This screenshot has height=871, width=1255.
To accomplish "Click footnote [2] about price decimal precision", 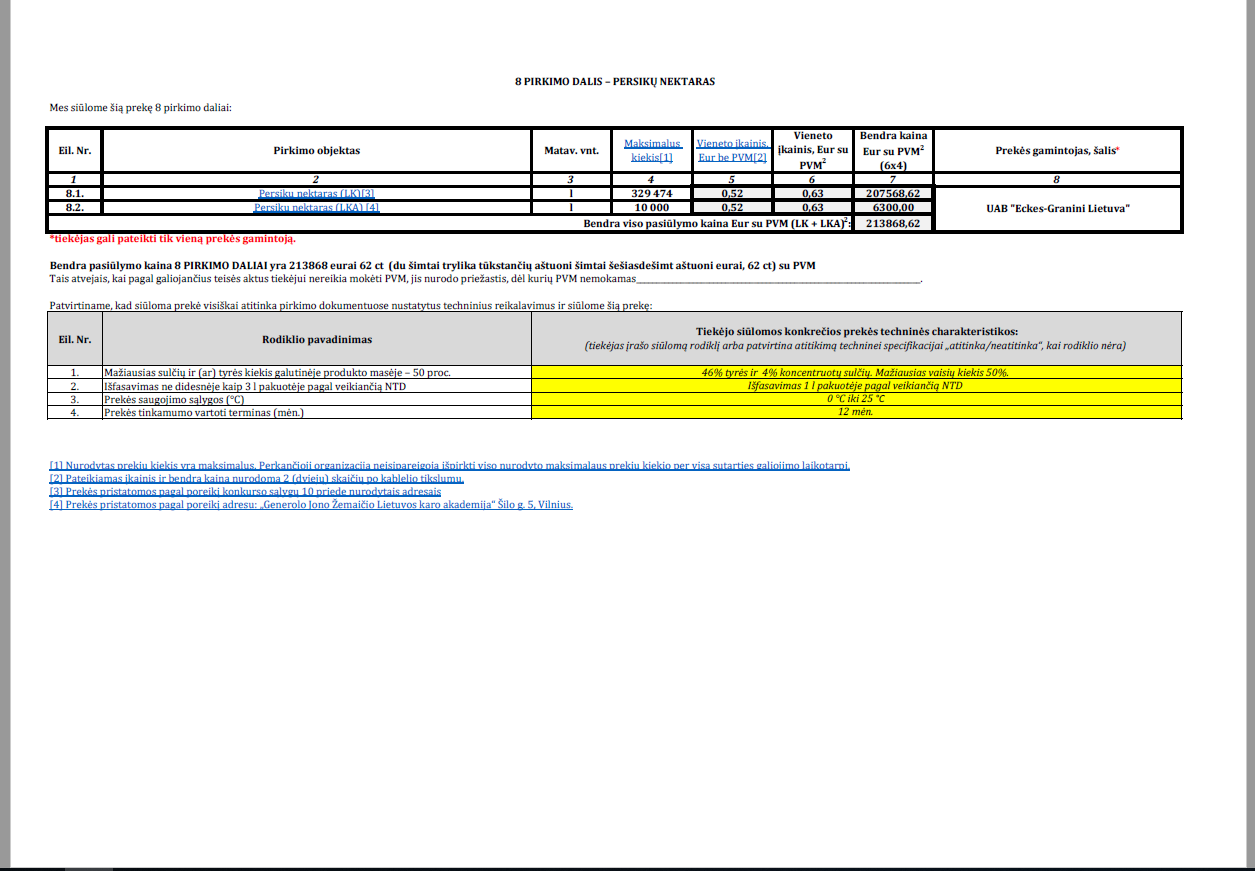I will pyautogui.click(x=257, y=479).
